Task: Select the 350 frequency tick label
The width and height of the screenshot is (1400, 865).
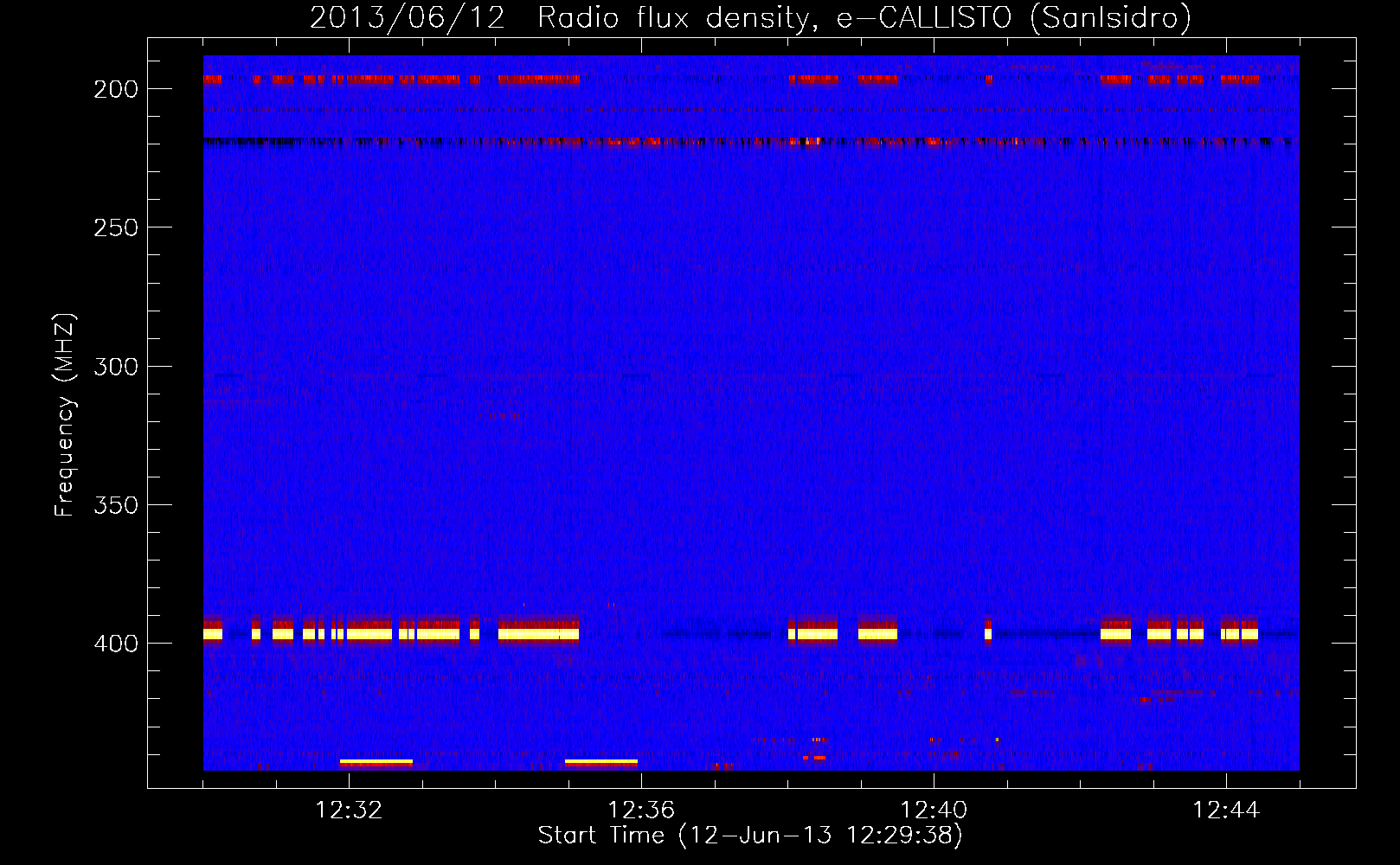Action: tap(116, 505)
